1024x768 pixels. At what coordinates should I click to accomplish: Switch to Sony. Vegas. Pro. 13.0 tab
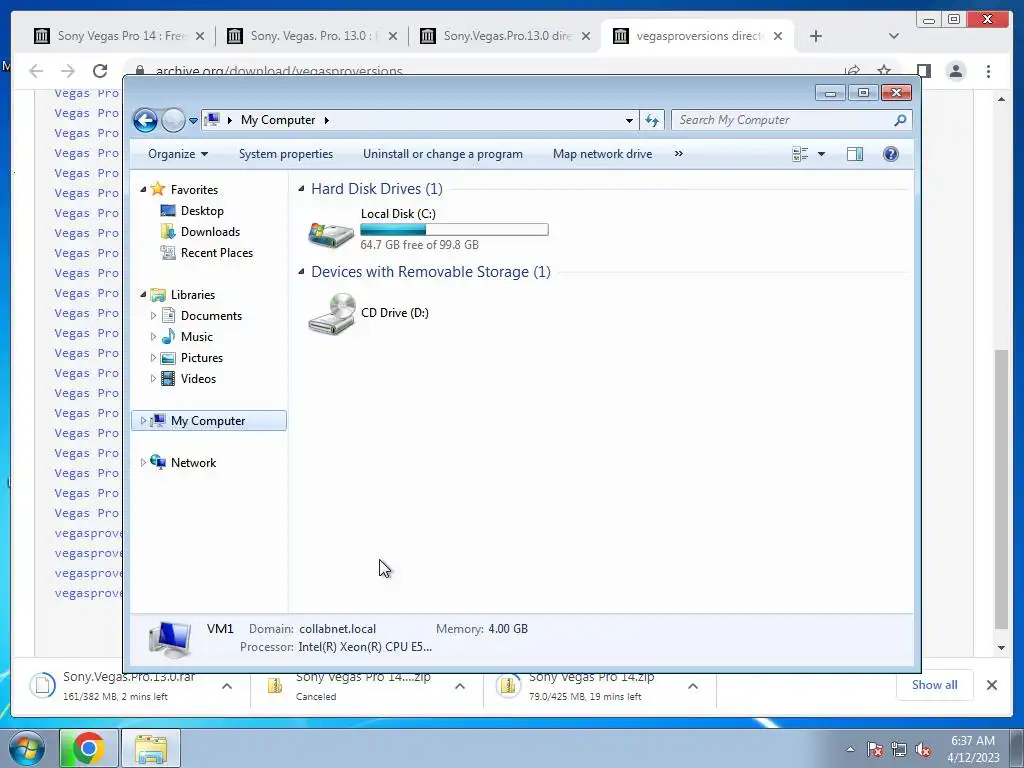pos(312,36)
